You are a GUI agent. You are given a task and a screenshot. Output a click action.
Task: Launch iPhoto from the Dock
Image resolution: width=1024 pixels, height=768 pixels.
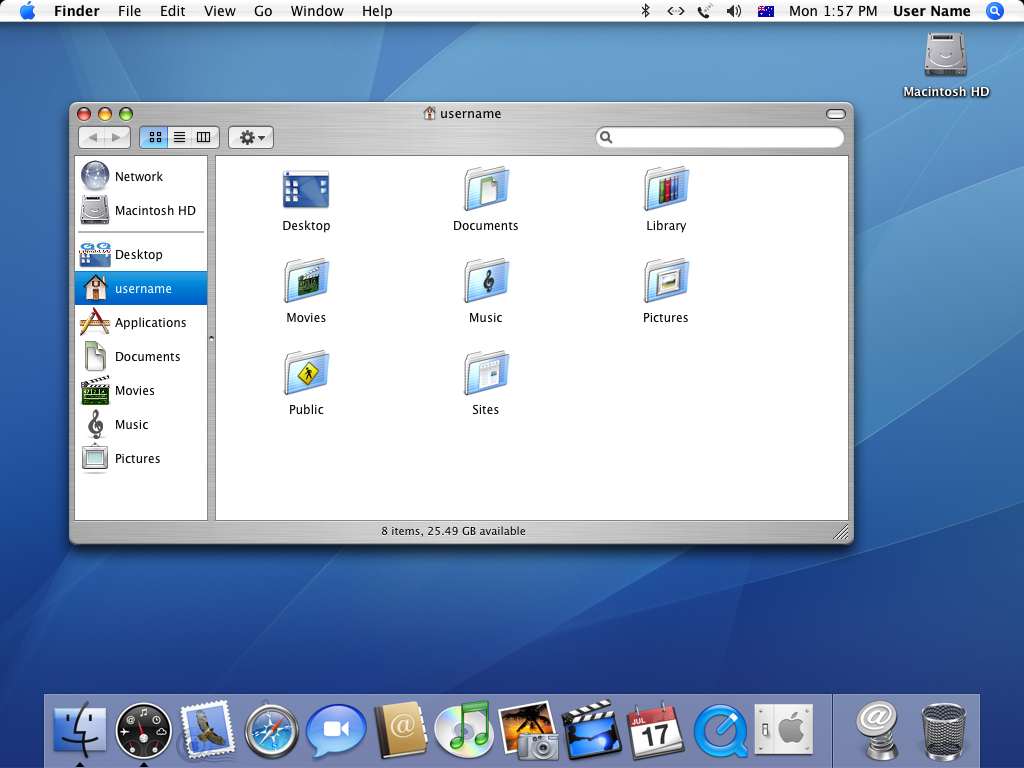pos(528,731)
